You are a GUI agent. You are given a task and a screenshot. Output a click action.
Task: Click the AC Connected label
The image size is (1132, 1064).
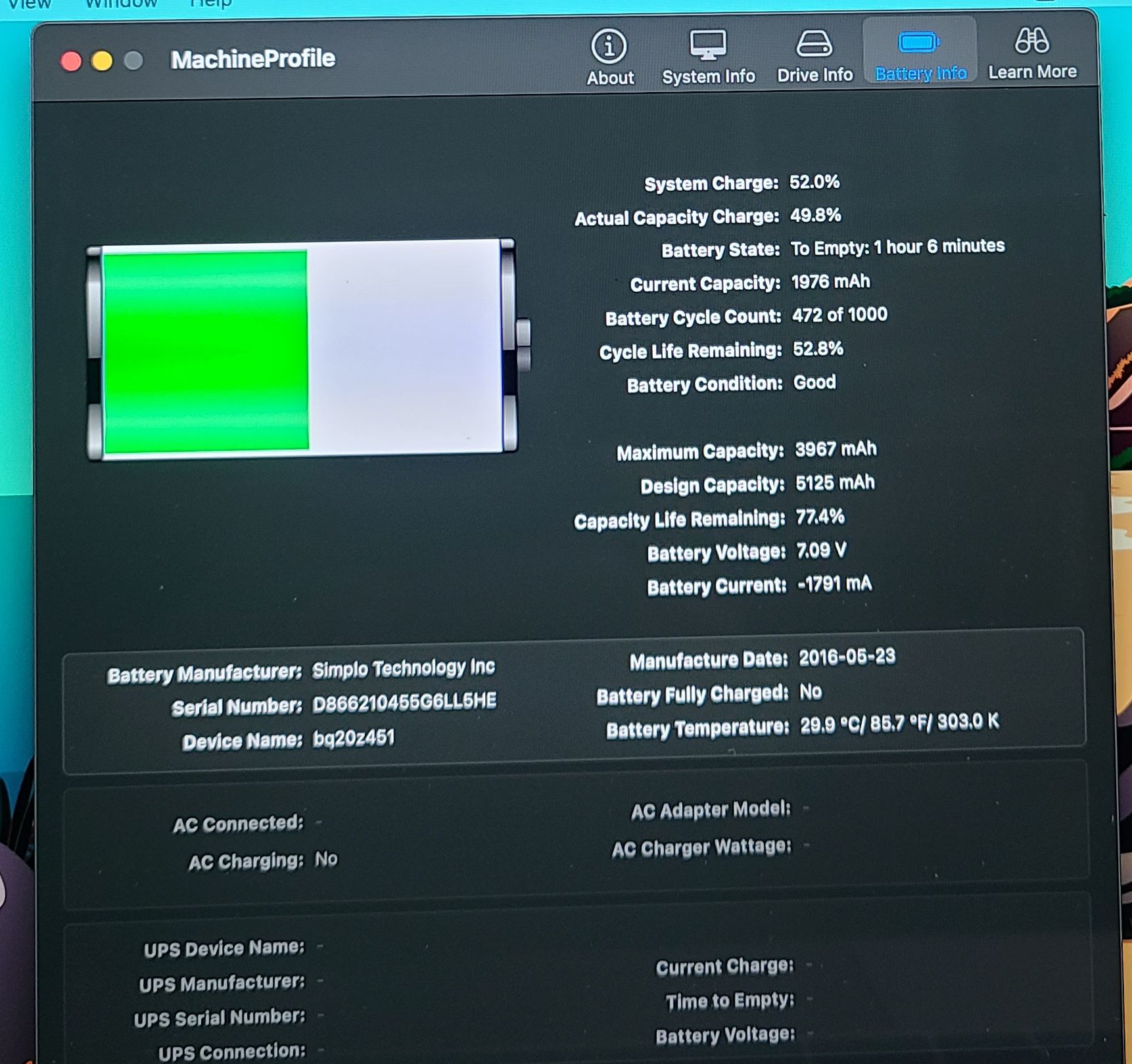(238, 823)
